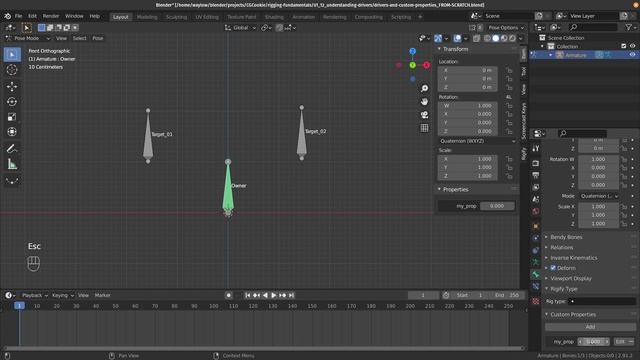Select the Select Box tool
This screenshot has height=360, width=640.
[x=12, y=54]
